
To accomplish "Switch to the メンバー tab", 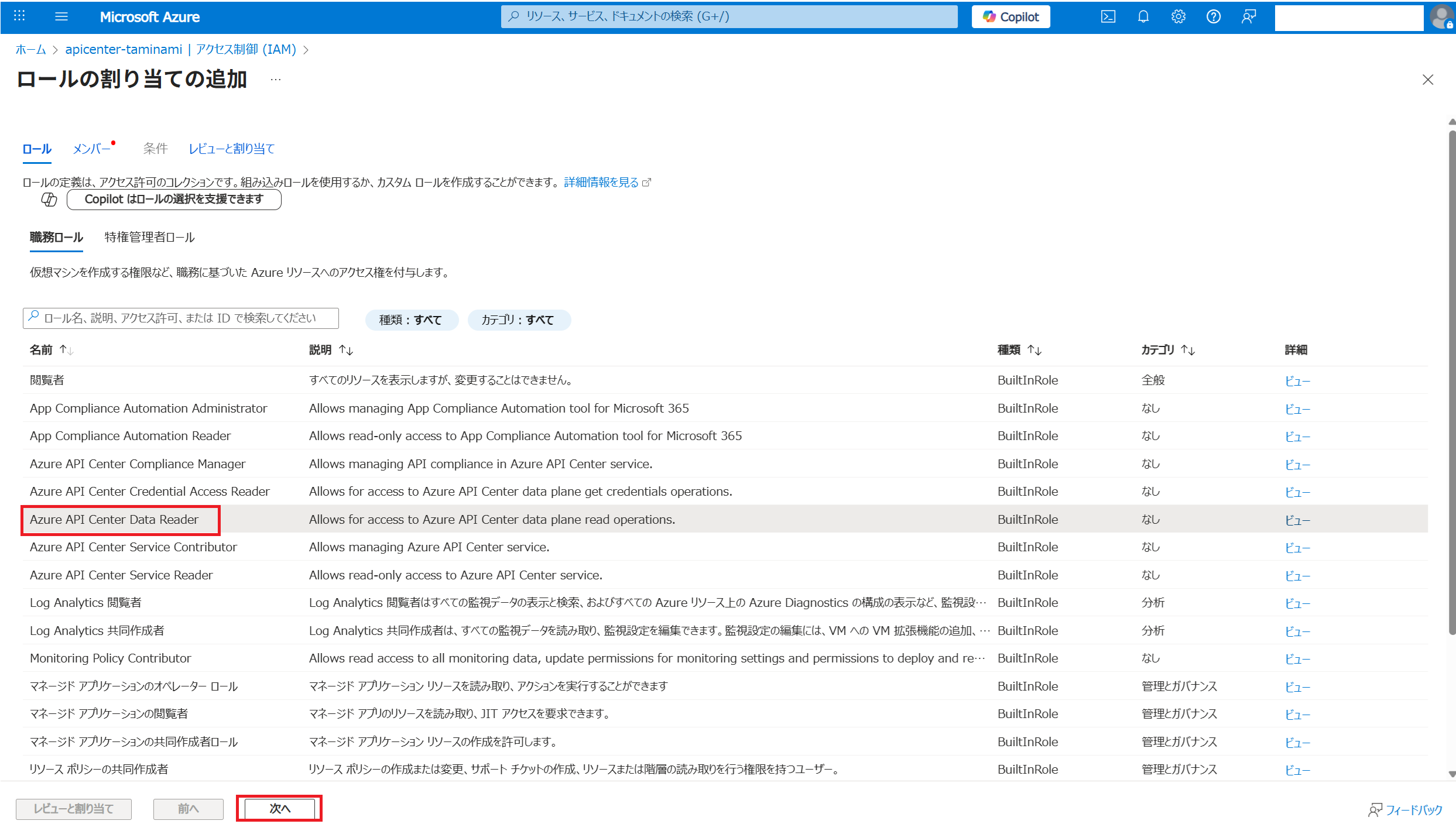I will pyautogui.click(x=92, y=149).
